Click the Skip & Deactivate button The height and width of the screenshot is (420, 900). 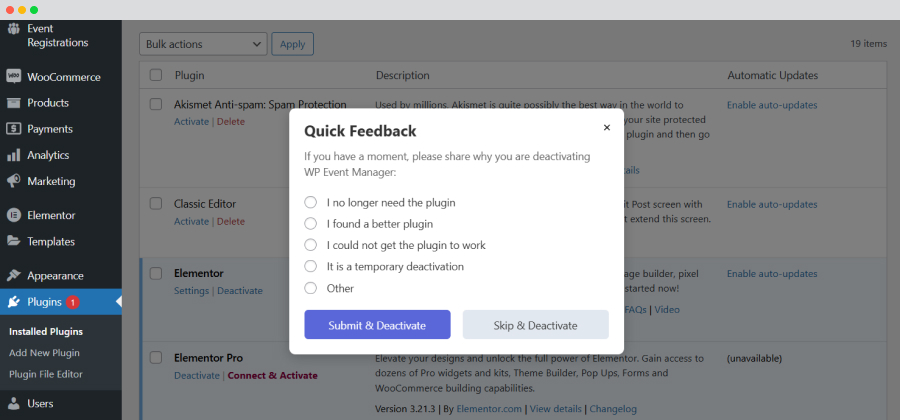[x=536, y=325]
